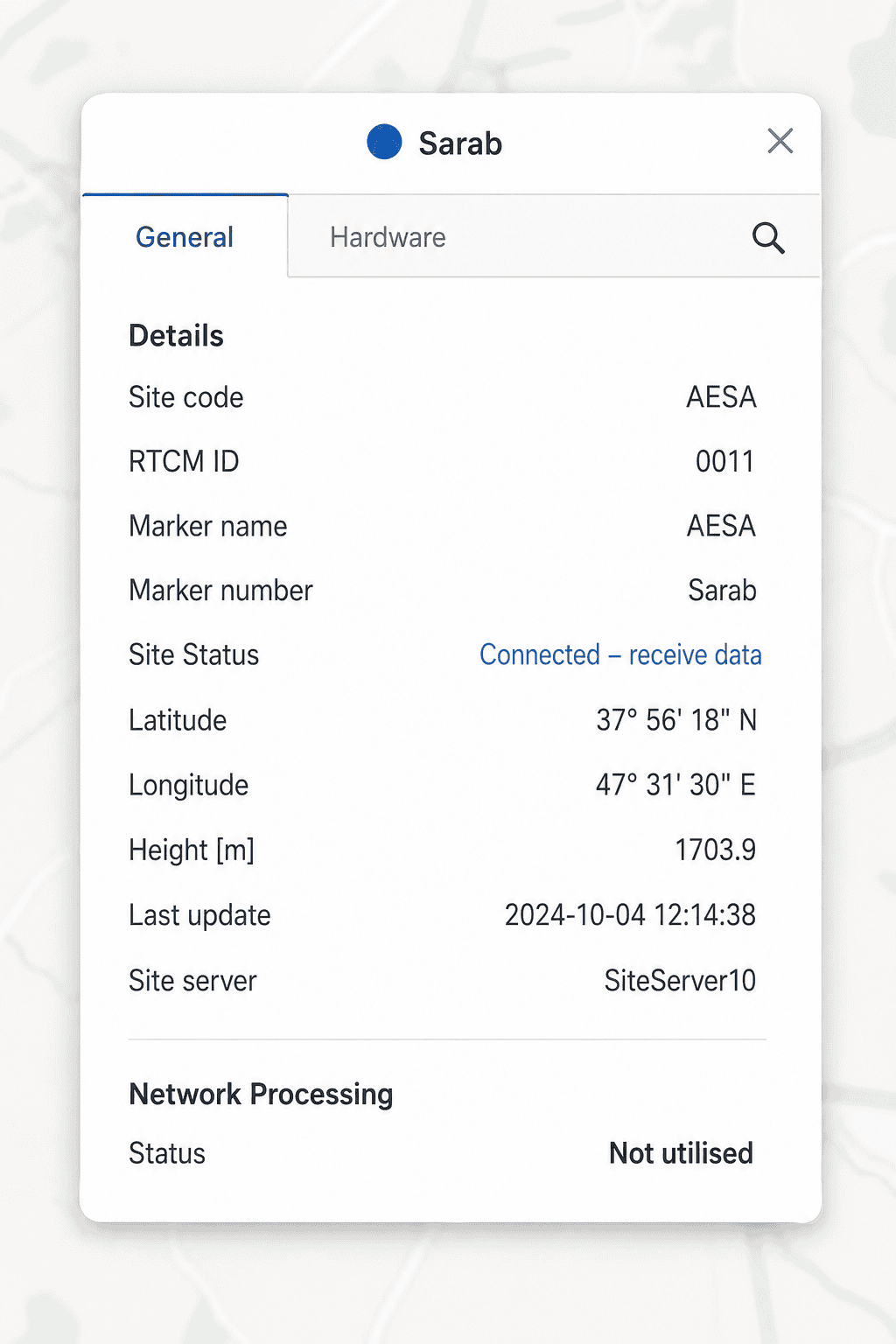Click the Not utilised status text
The height and width of the screenshot is (1344, 896).
pyautogui.click(x=681, y=1153)
